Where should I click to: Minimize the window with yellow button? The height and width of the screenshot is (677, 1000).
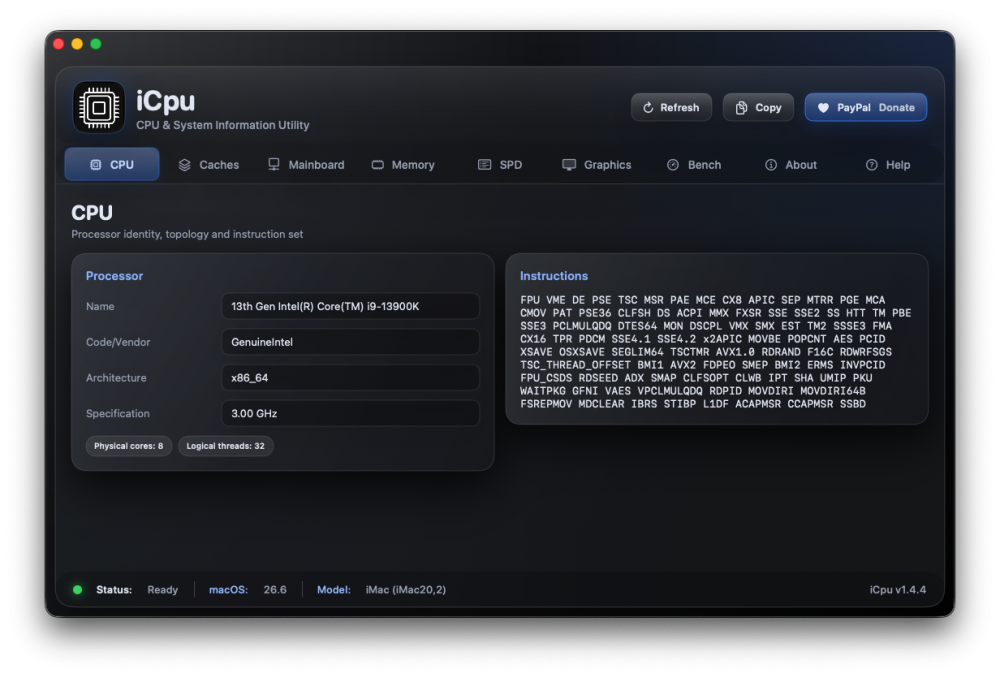[x=77, y=44]
